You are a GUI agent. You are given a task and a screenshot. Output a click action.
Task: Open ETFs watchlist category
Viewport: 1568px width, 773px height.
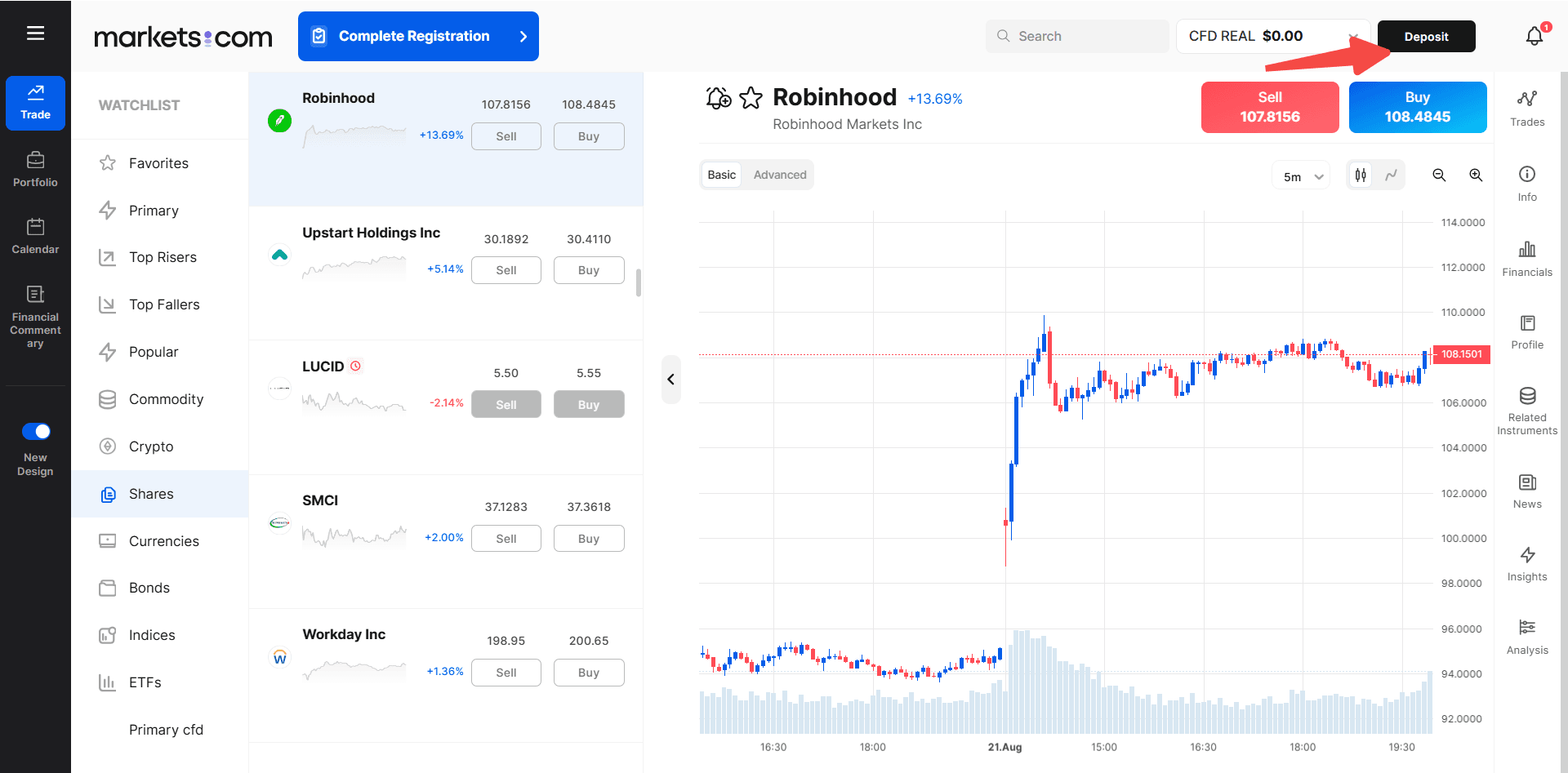(160, 682)
